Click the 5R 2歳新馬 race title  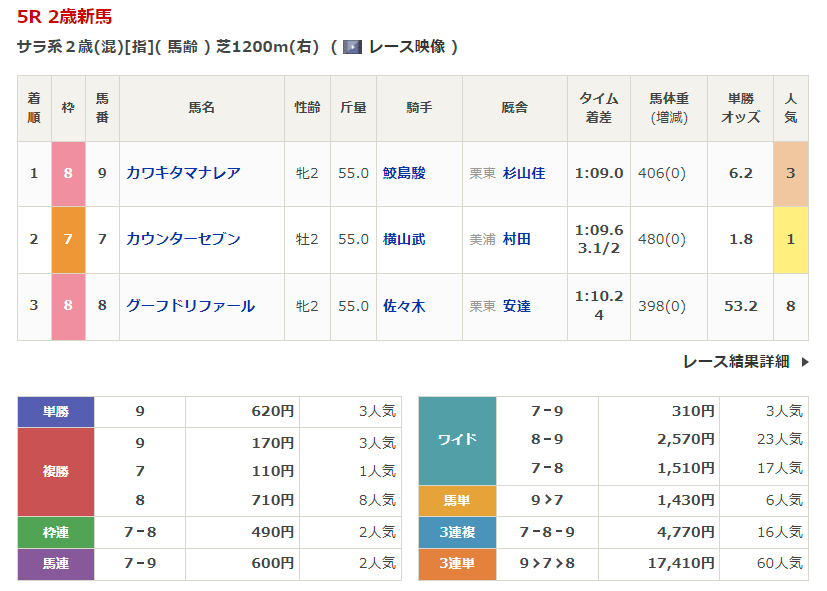65,16
